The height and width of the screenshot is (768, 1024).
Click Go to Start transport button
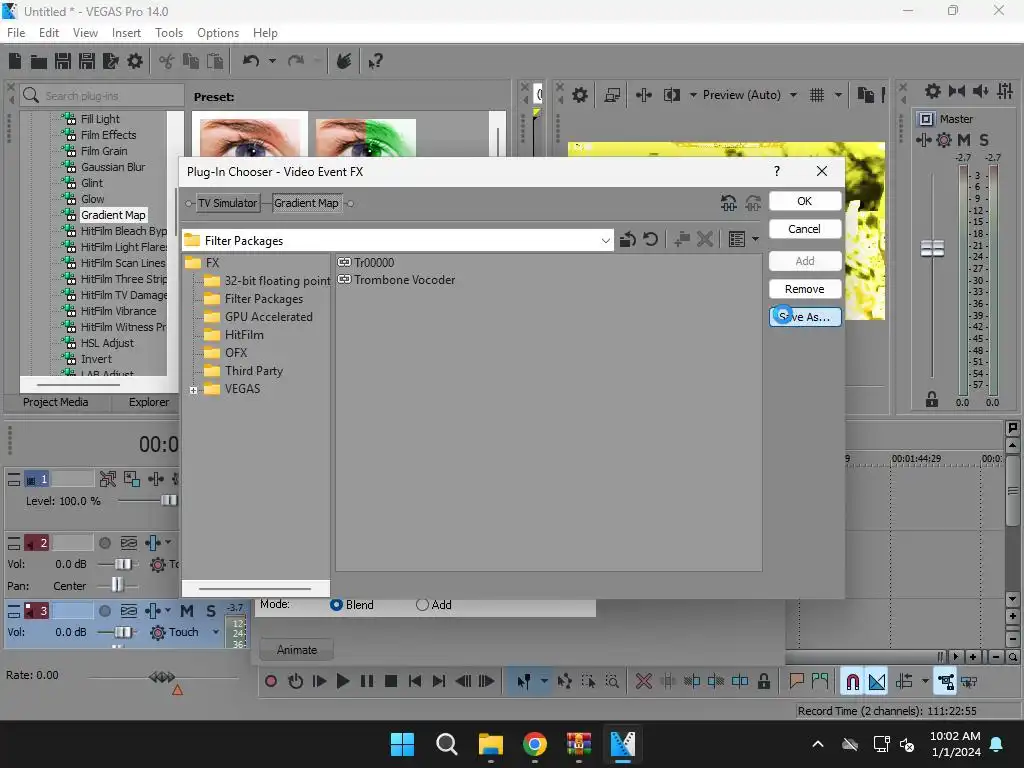coord(414,682)
